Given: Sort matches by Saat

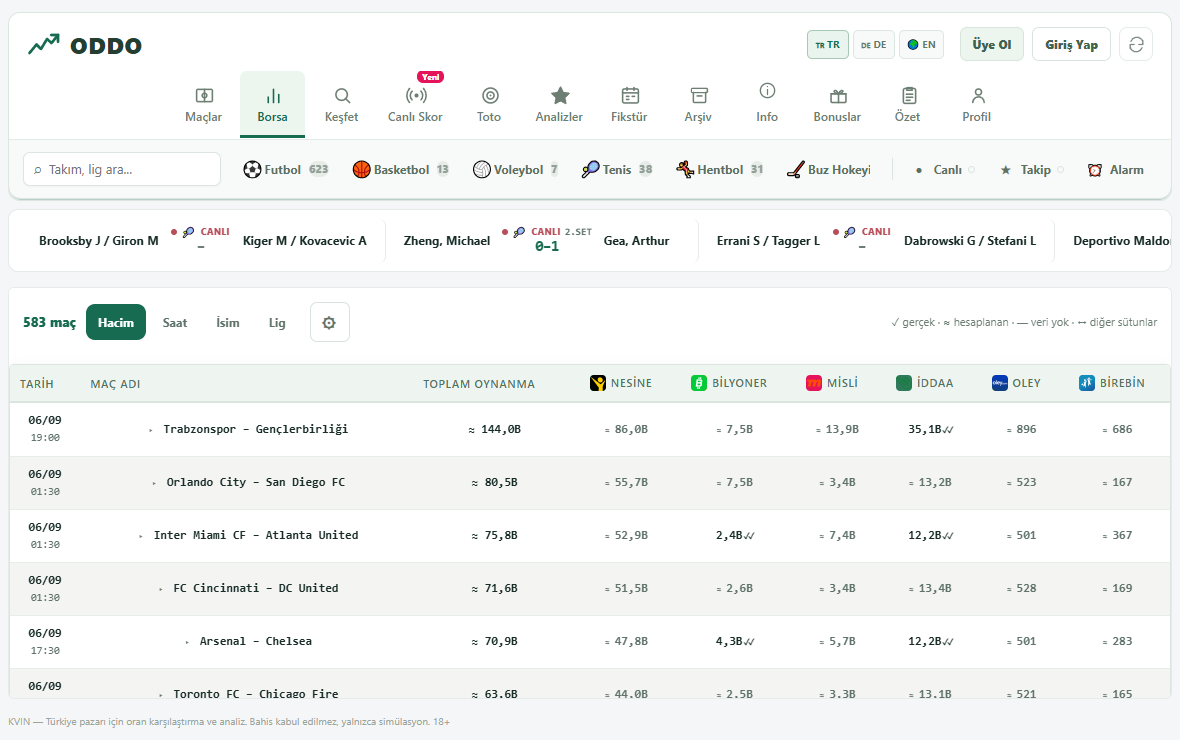Looking at the screenshot, I should tap(175, 322).
